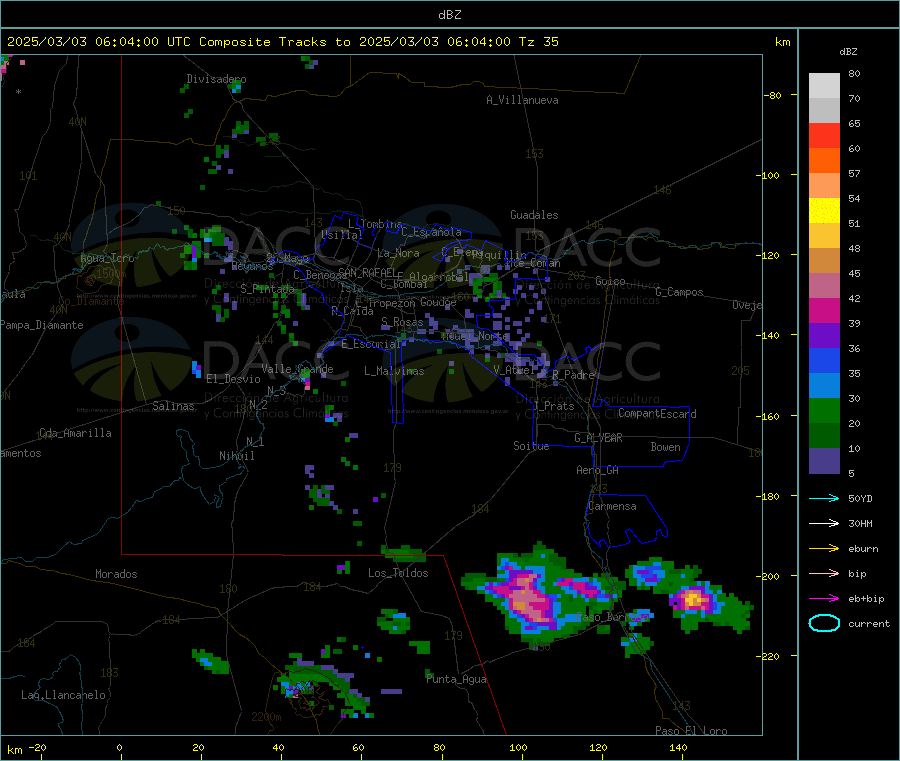Click the A_Villanueva map label

(522, 100)
